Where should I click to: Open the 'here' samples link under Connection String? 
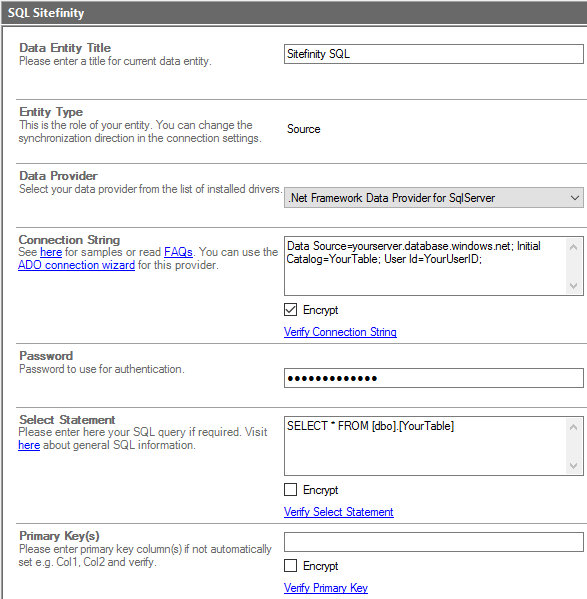pos(51,252)
